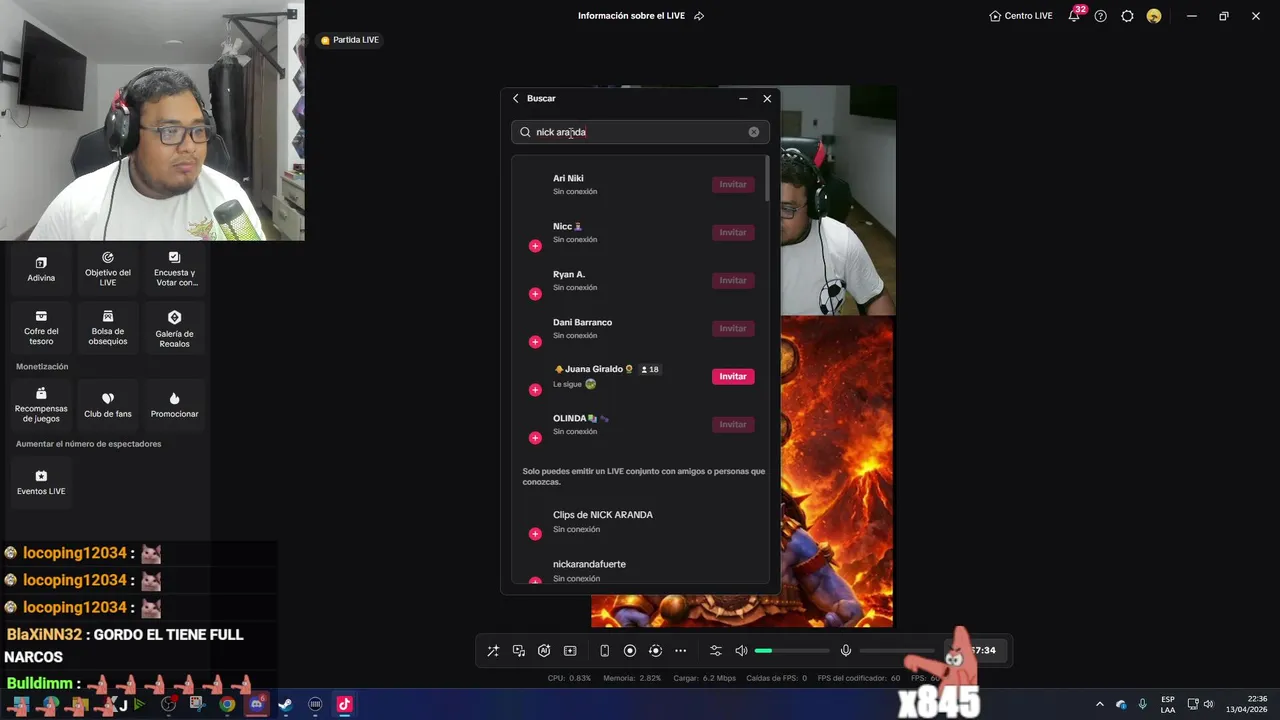The width and height of the screenshot is (1280, 720).
Task: Click plus icon beside Ryan A.
Action: (535, 294)
